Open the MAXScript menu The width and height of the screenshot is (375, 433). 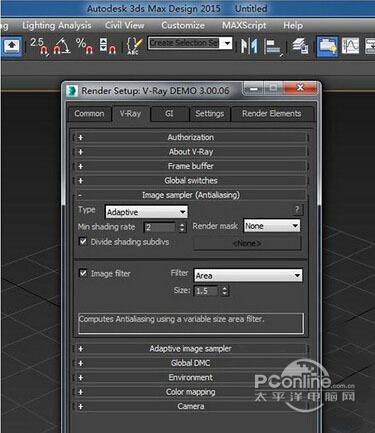pos(244,25)
